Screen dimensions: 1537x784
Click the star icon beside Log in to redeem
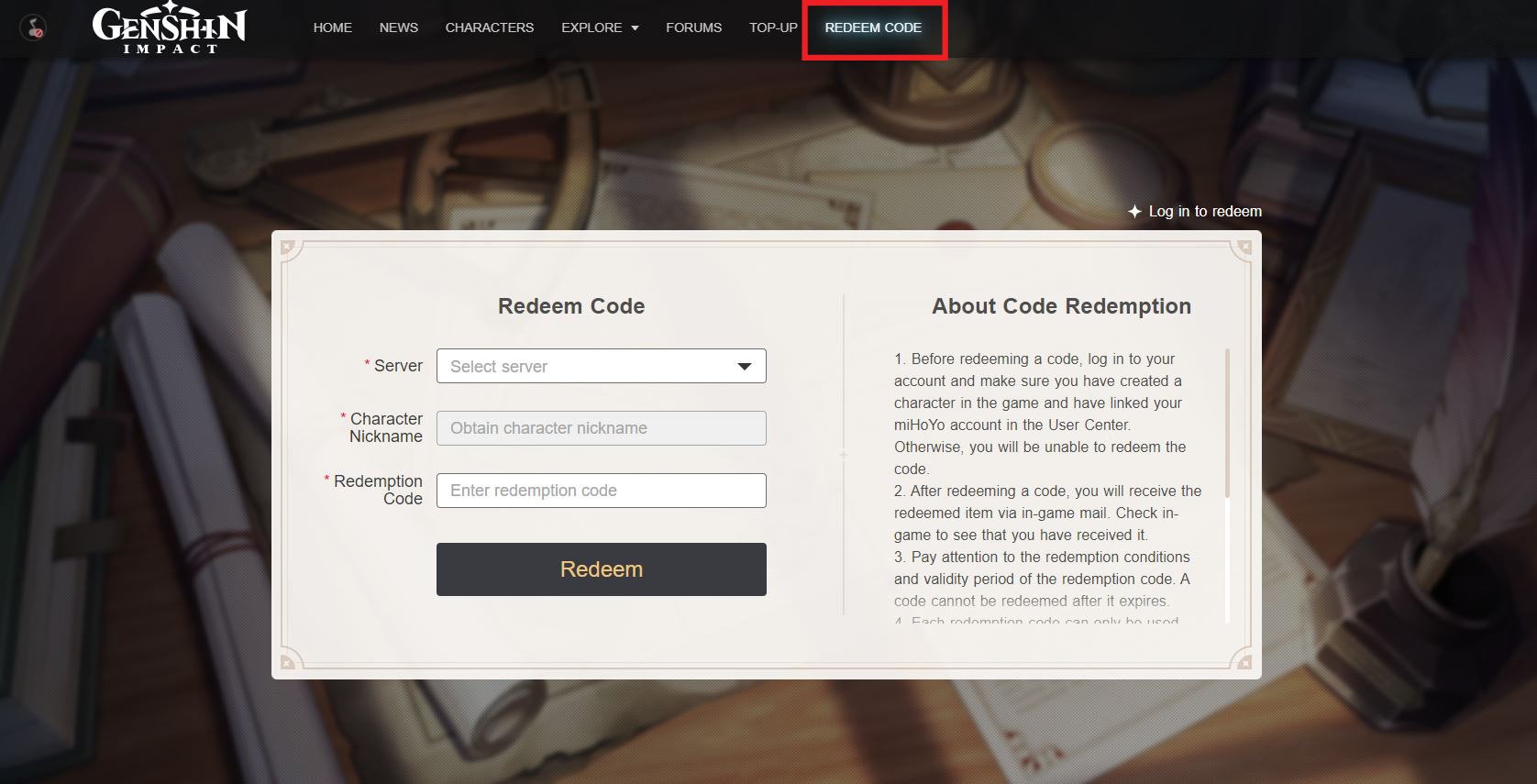click(x=1134, y=211)
